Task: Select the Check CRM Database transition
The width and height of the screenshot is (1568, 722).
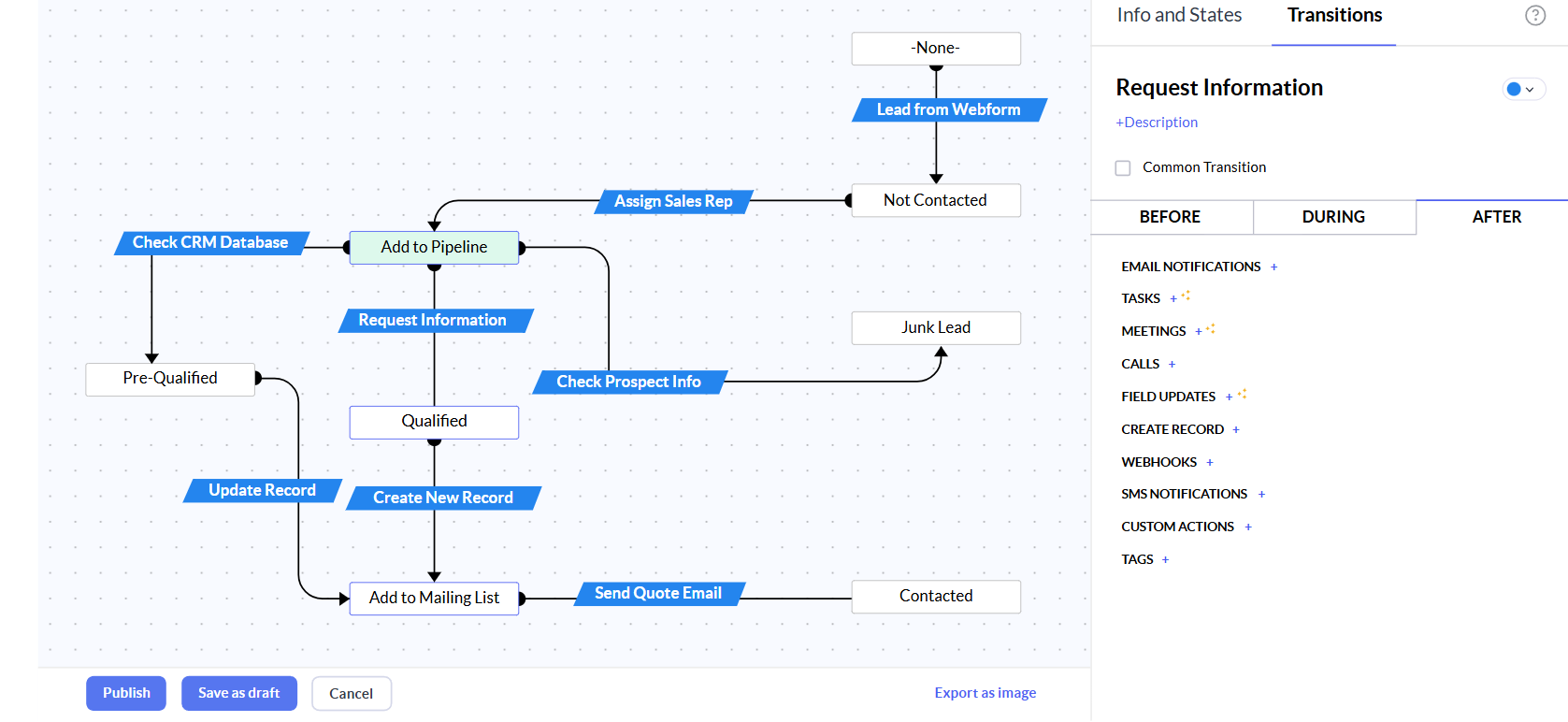Action: coord(211,243)
